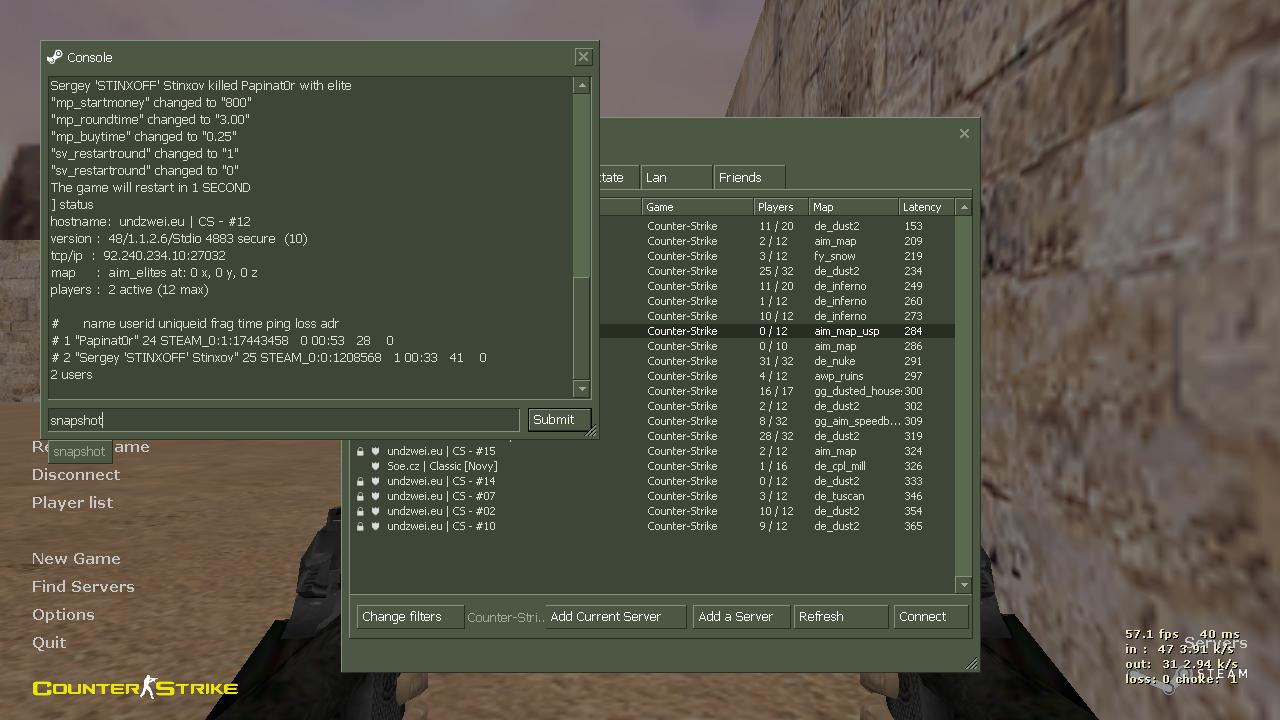Click the console scrollbar up arrow
The image size is (1280, 720).
[582, 85]
